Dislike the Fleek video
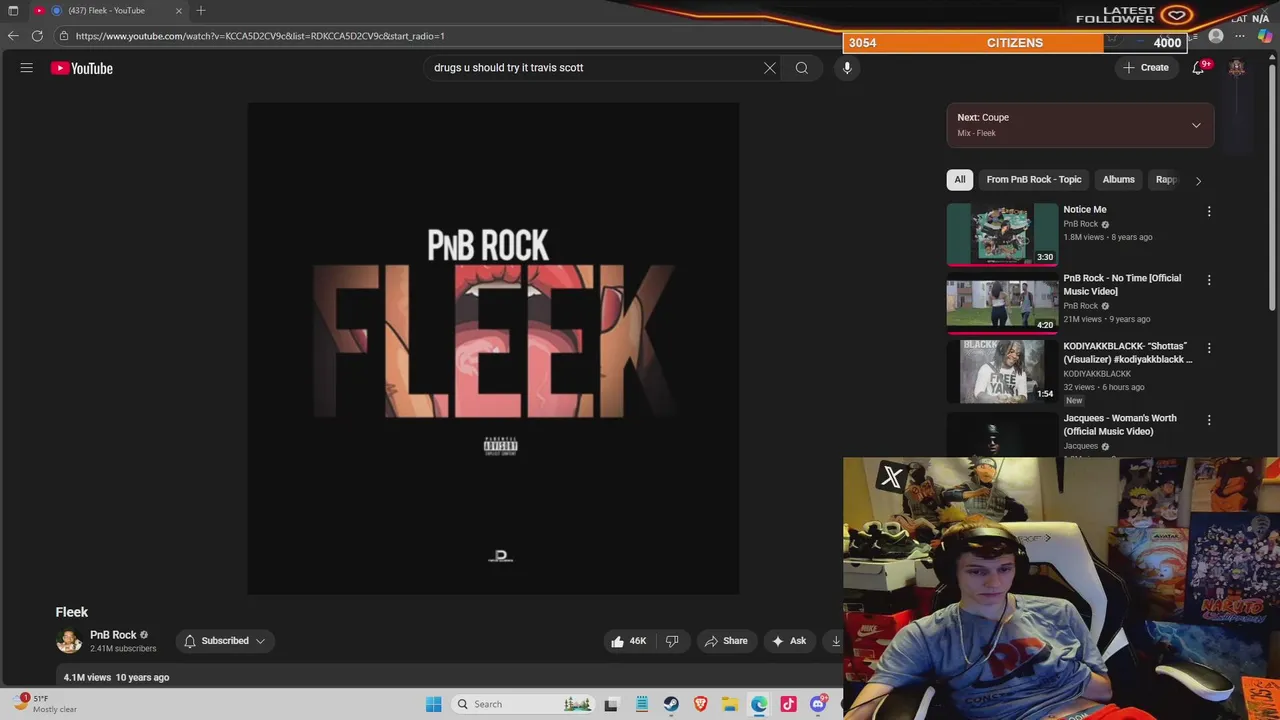The height and width of the screenshot is (720, 1280). coord(672,641)
